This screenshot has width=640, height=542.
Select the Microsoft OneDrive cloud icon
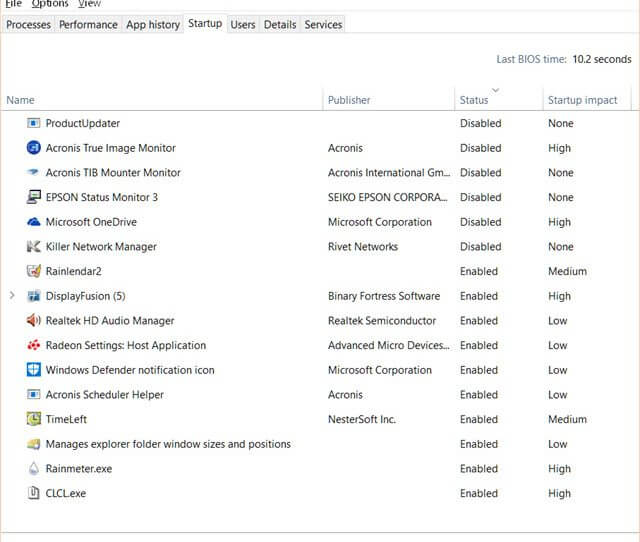coord(33,222)
